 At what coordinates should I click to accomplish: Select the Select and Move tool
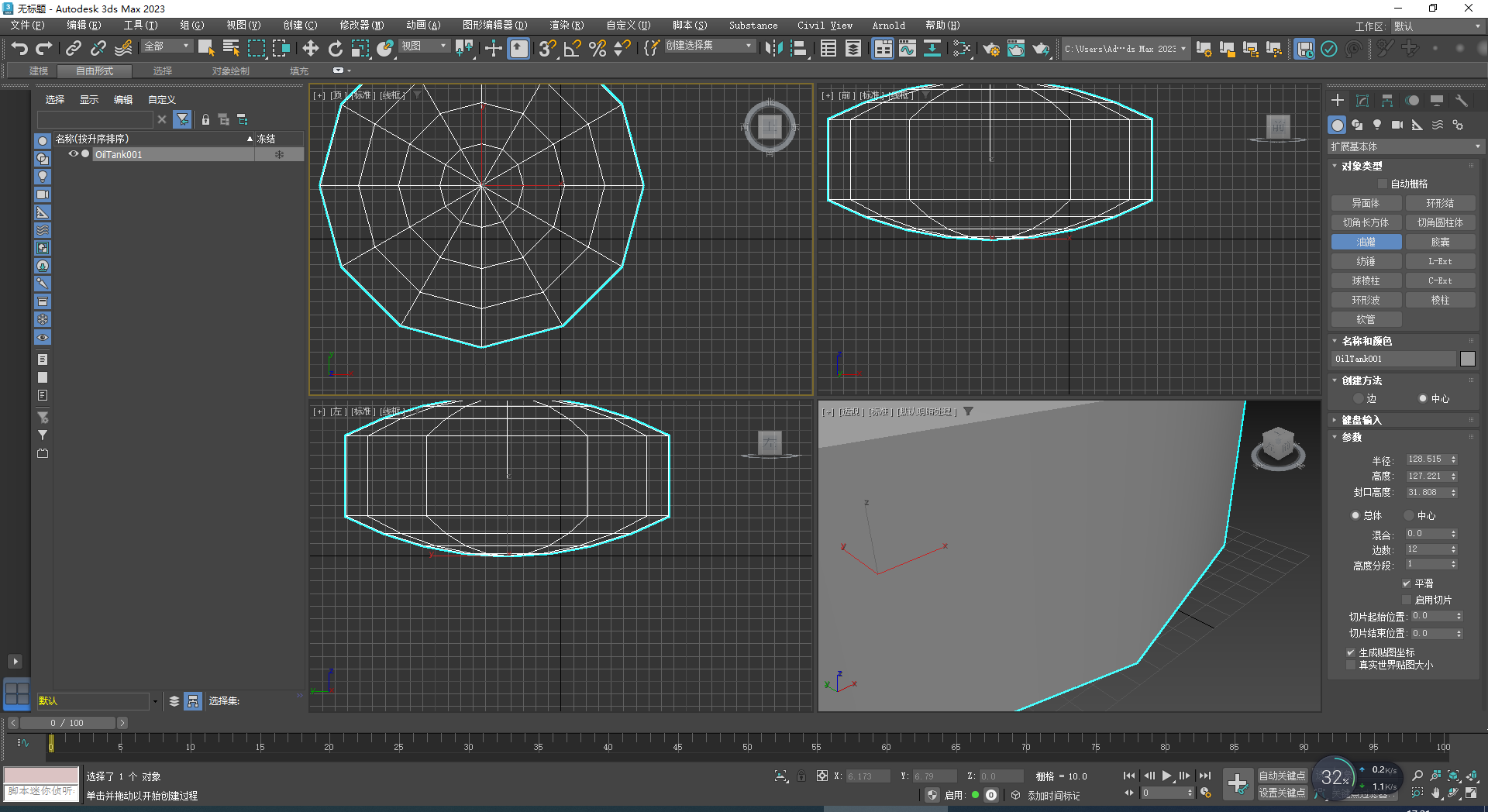pyautogui.click(x=311, y=49)
